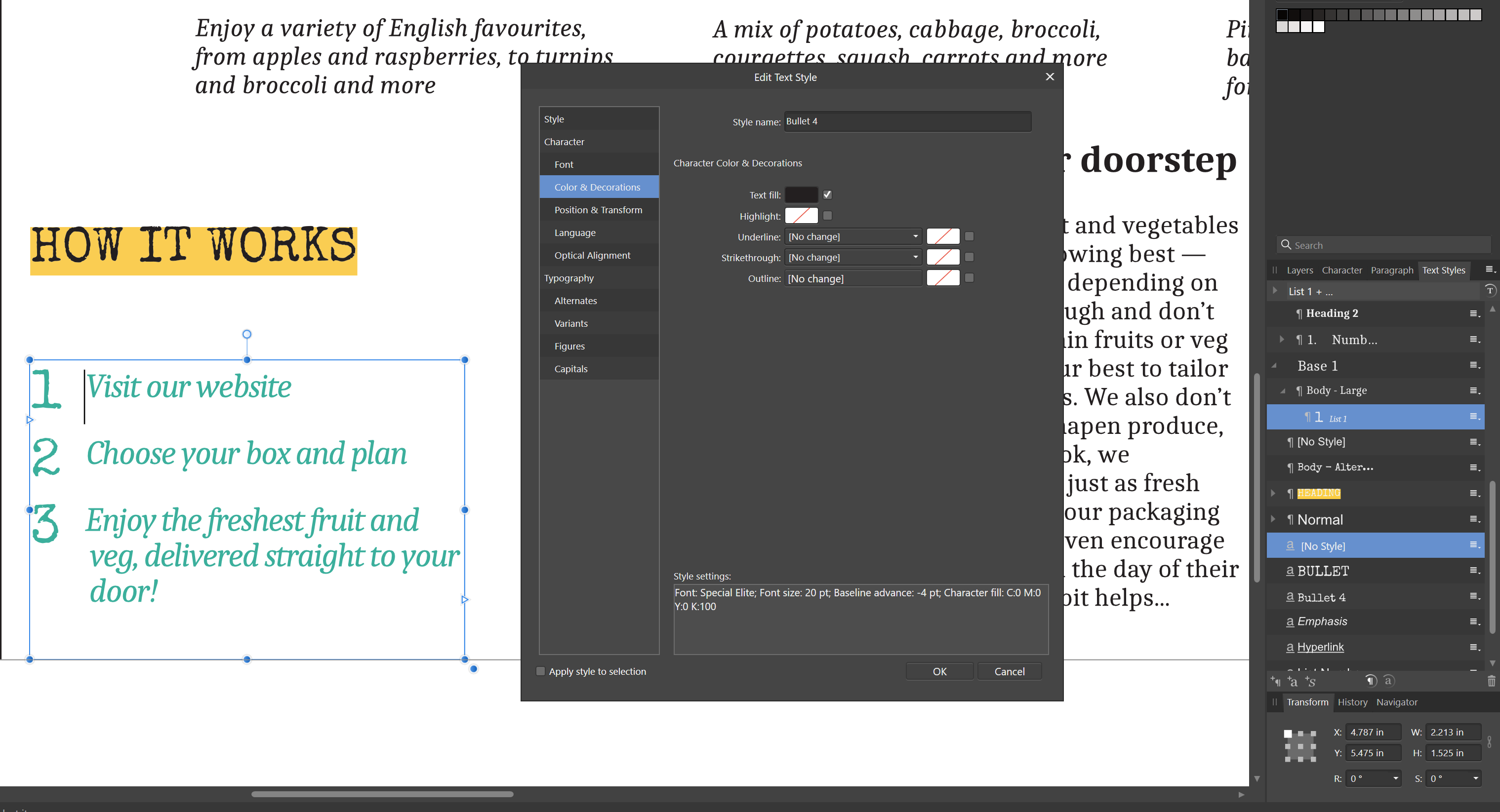
Task: Open the Shear S dropdown arrow
Action: pyautogui.click(x=1475, y=778)
